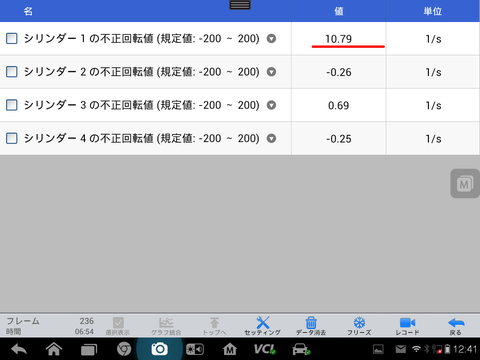Select the value -0.25 cell
This screenshot has height=360, width=480.
[x=339, y=139]
